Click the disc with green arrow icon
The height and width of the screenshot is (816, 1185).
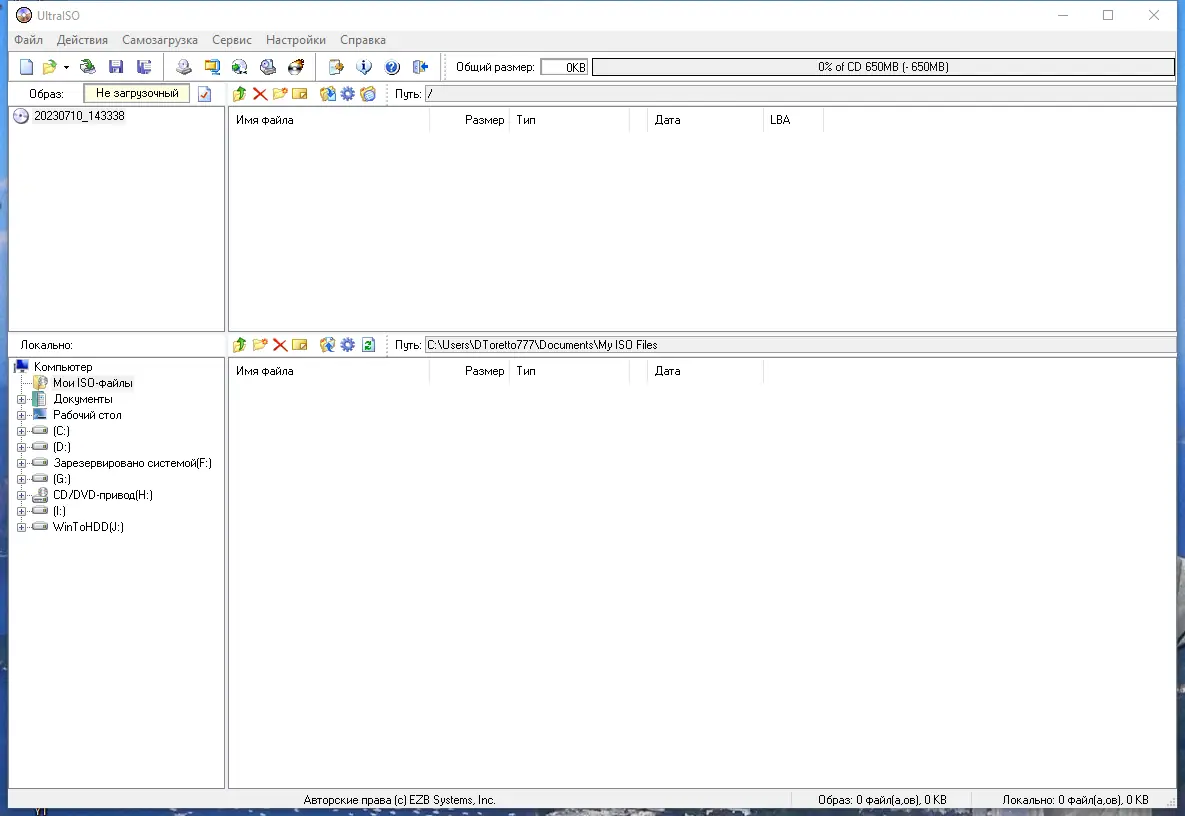(240, 67)
